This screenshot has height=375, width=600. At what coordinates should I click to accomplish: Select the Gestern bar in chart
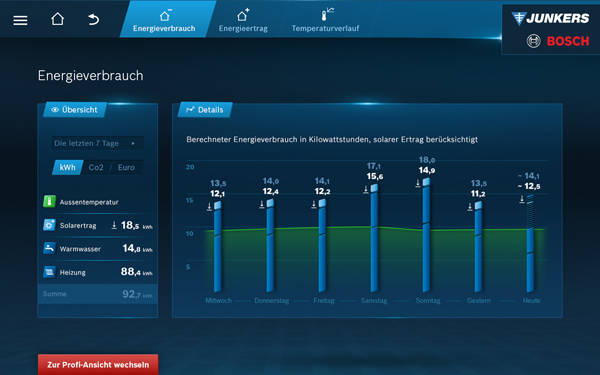(478, 247)
